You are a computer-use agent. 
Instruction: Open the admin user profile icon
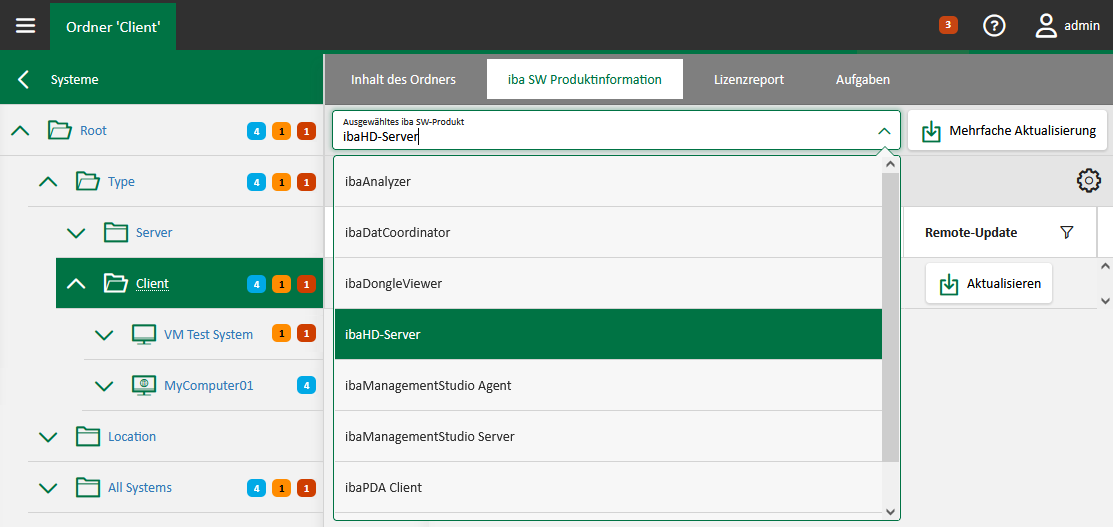point(1046,26)
